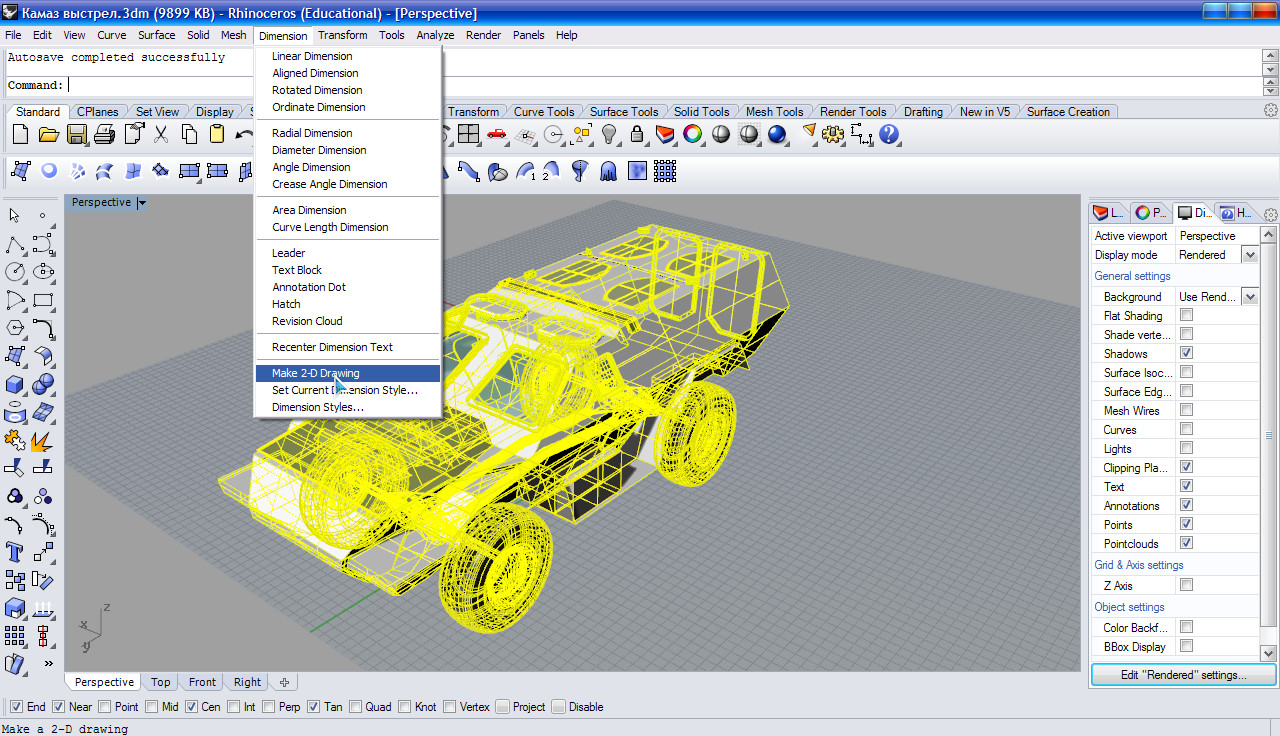Viewport: 1280px width, 736px height.
Task: Click the Cut scissors icon
Action: (x=161, y=134)
